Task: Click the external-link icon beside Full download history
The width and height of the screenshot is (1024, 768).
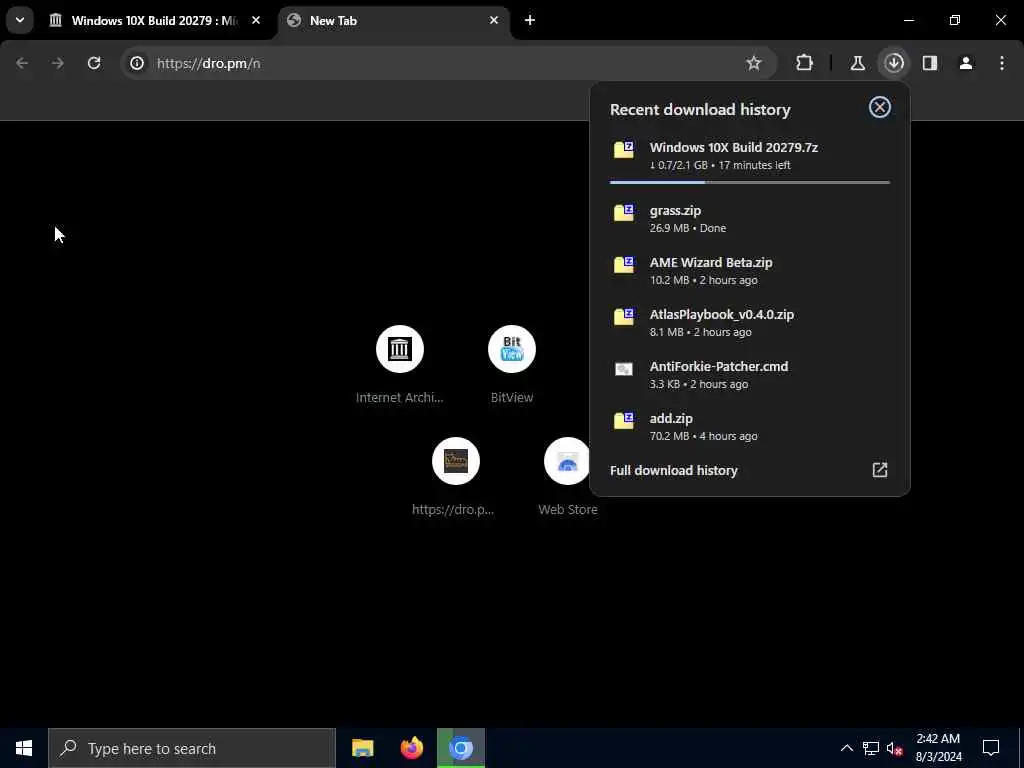Action: point(880,470)
